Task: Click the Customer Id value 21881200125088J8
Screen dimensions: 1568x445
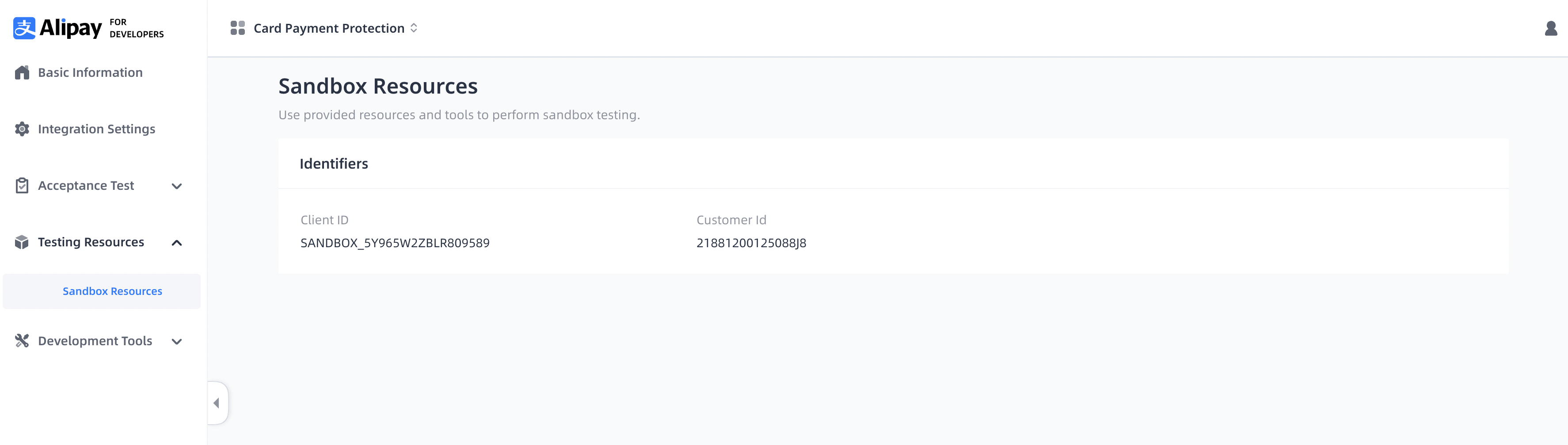Action: coord(751,243)
